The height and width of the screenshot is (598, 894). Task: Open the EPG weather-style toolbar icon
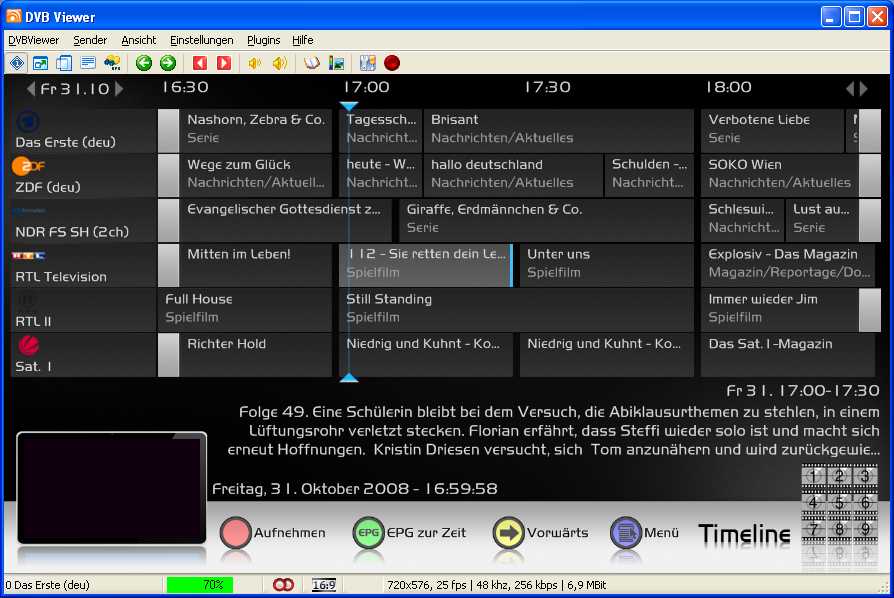coord(112,63)
